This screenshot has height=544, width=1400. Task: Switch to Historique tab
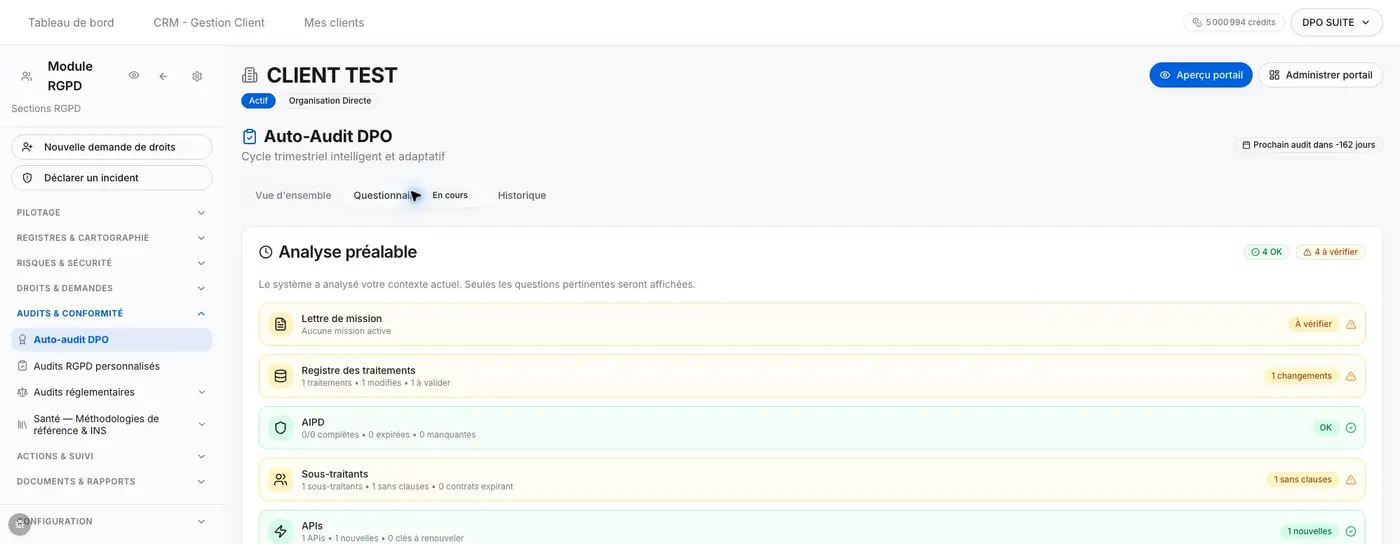point(522,195)
